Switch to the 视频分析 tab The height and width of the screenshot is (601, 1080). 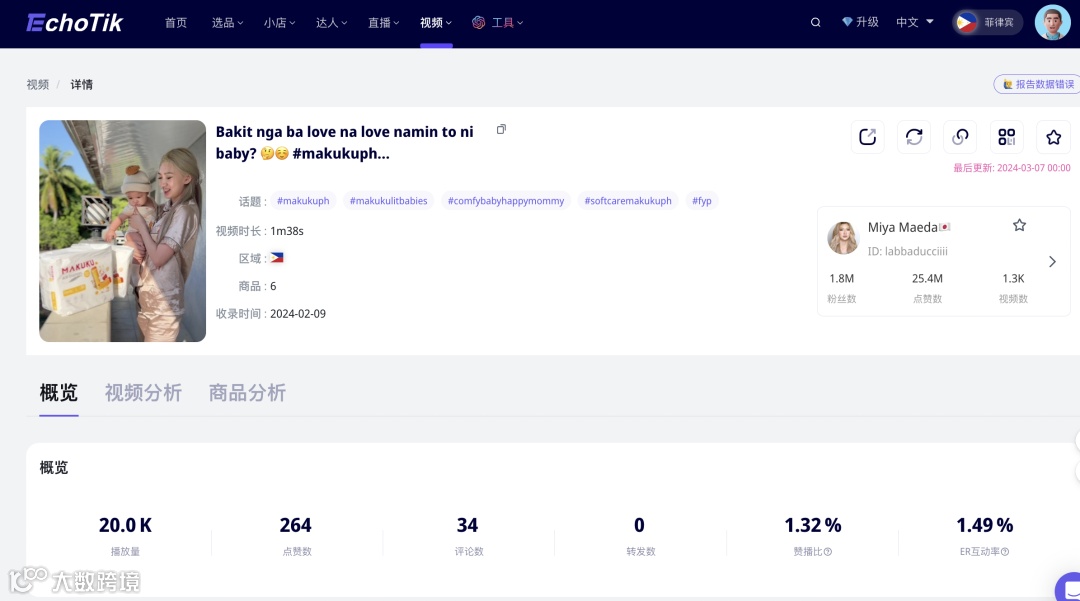pyautogui.click(x=143, y=393)
